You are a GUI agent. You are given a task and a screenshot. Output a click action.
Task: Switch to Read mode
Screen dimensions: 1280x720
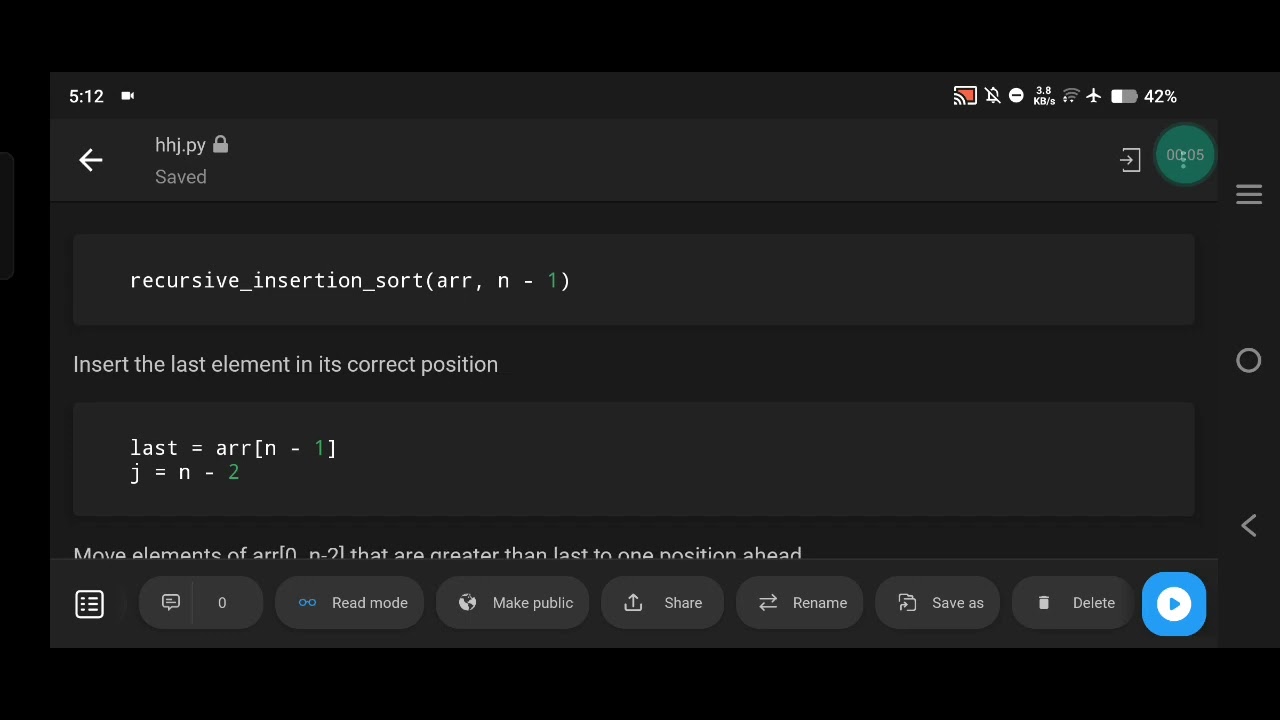pos(350,603)
